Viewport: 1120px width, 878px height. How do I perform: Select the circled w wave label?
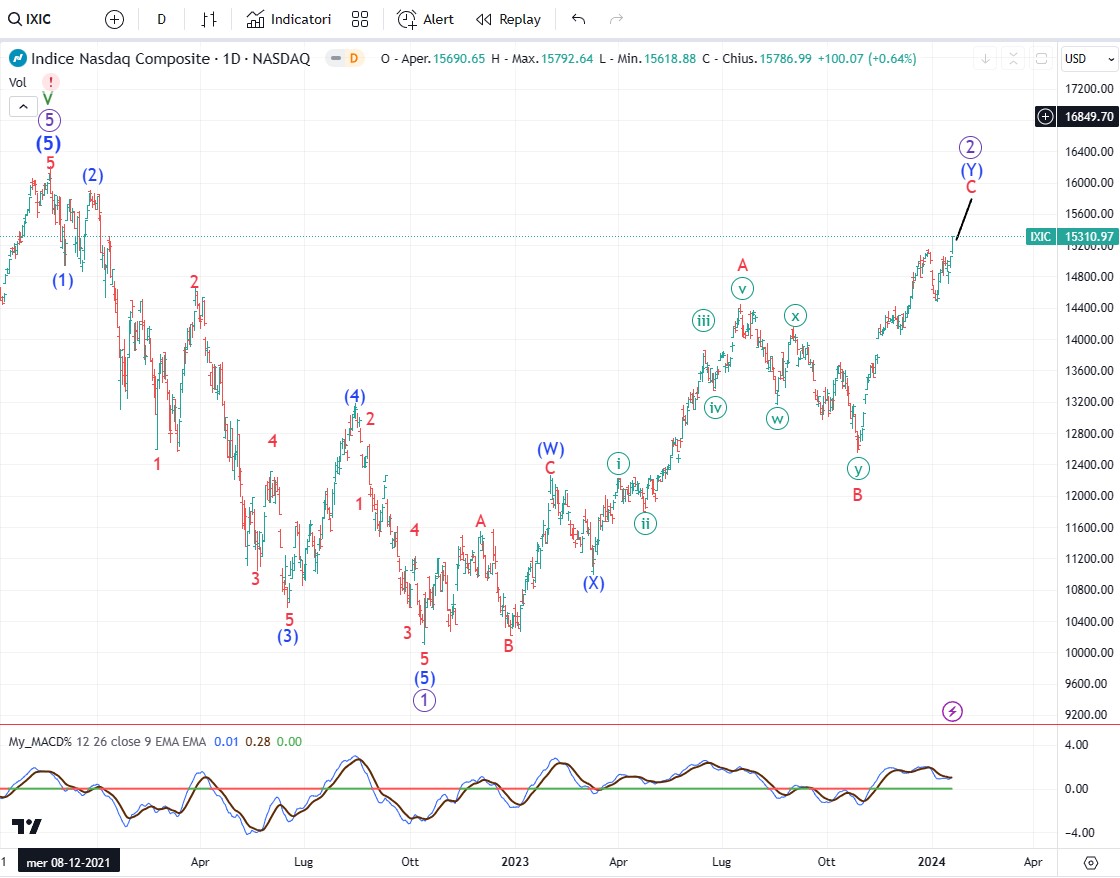click(777, 419)
